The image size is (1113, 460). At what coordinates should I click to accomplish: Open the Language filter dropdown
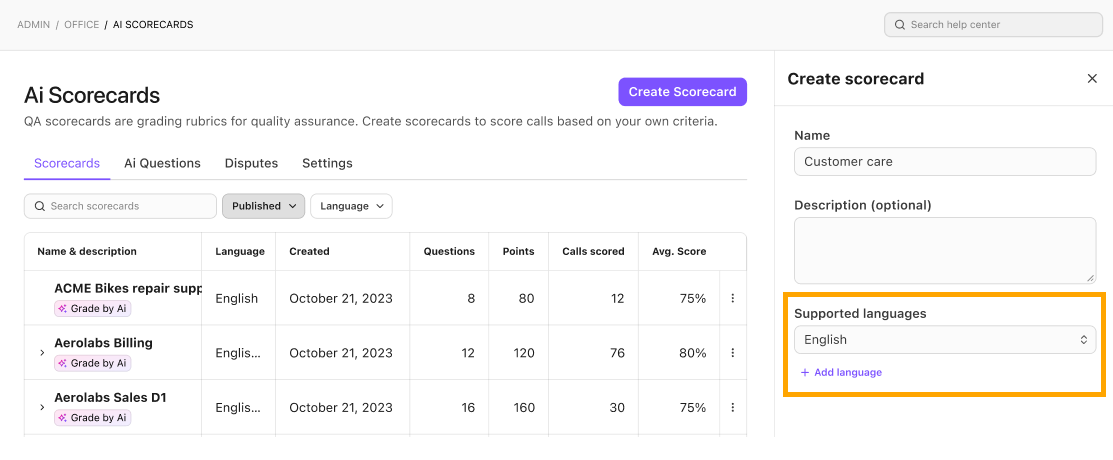click(351, 206)
